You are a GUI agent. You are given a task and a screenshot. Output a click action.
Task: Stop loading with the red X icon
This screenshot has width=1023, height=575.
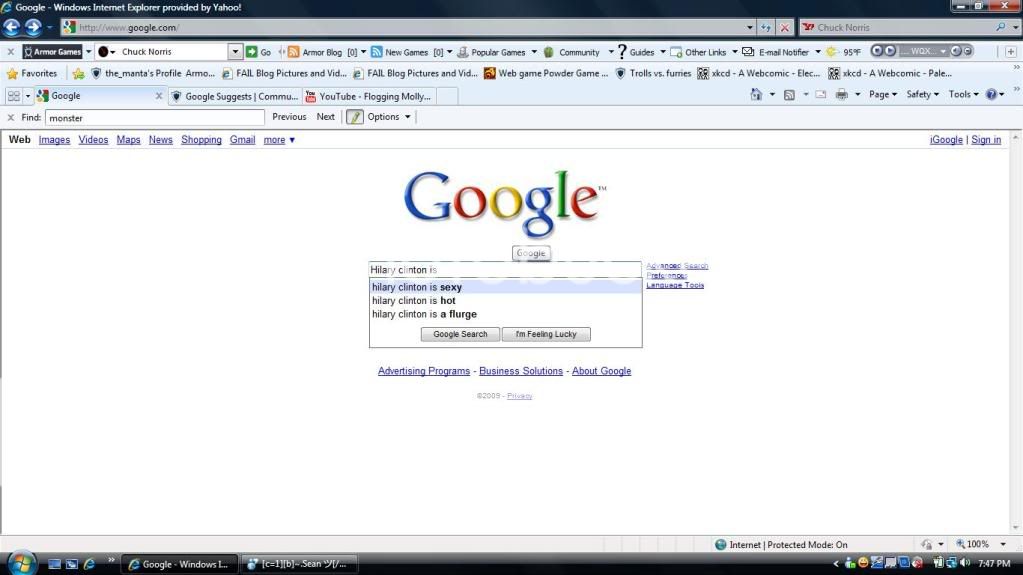point(785,27)
